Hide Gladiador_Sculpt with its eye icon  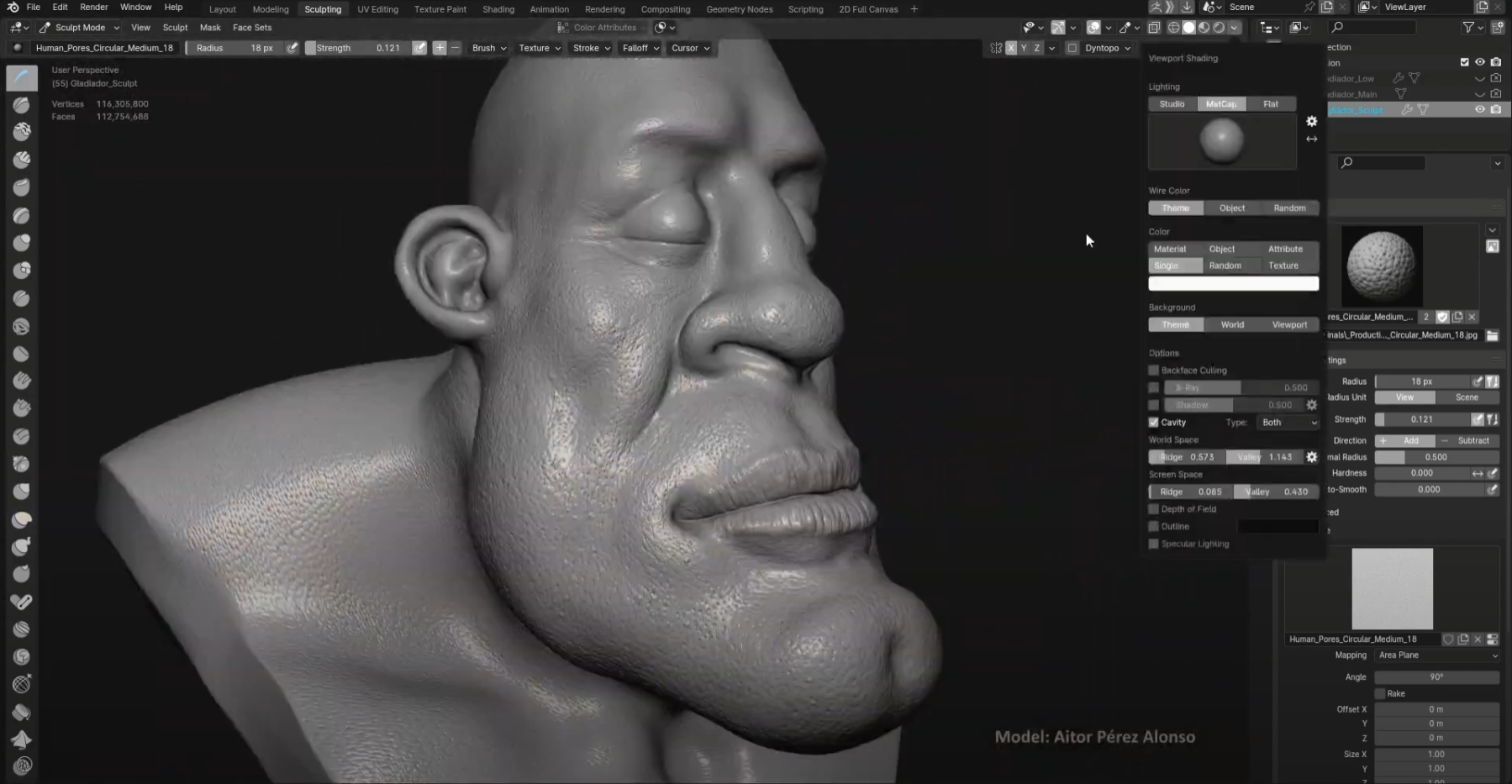click(x=1479, y=109)
